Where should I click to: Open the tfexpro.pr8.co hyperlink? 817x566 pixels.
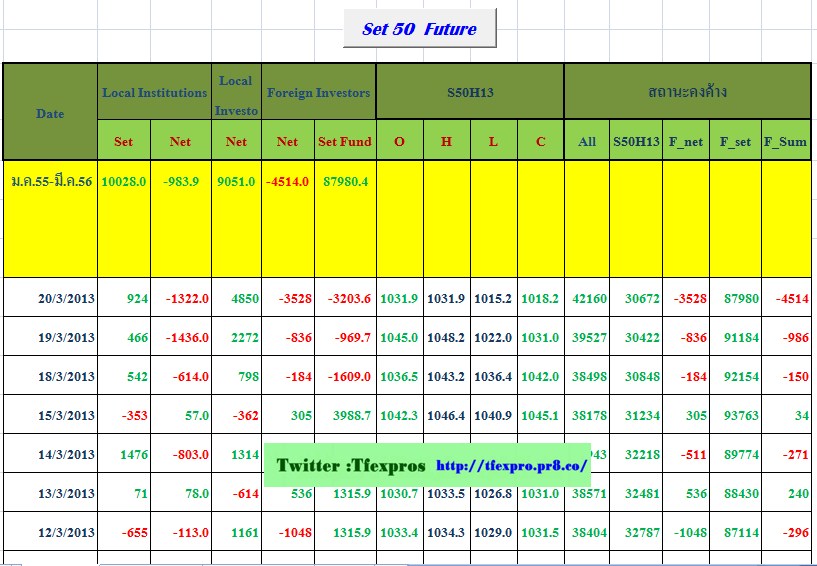click(x=513, y=466)
